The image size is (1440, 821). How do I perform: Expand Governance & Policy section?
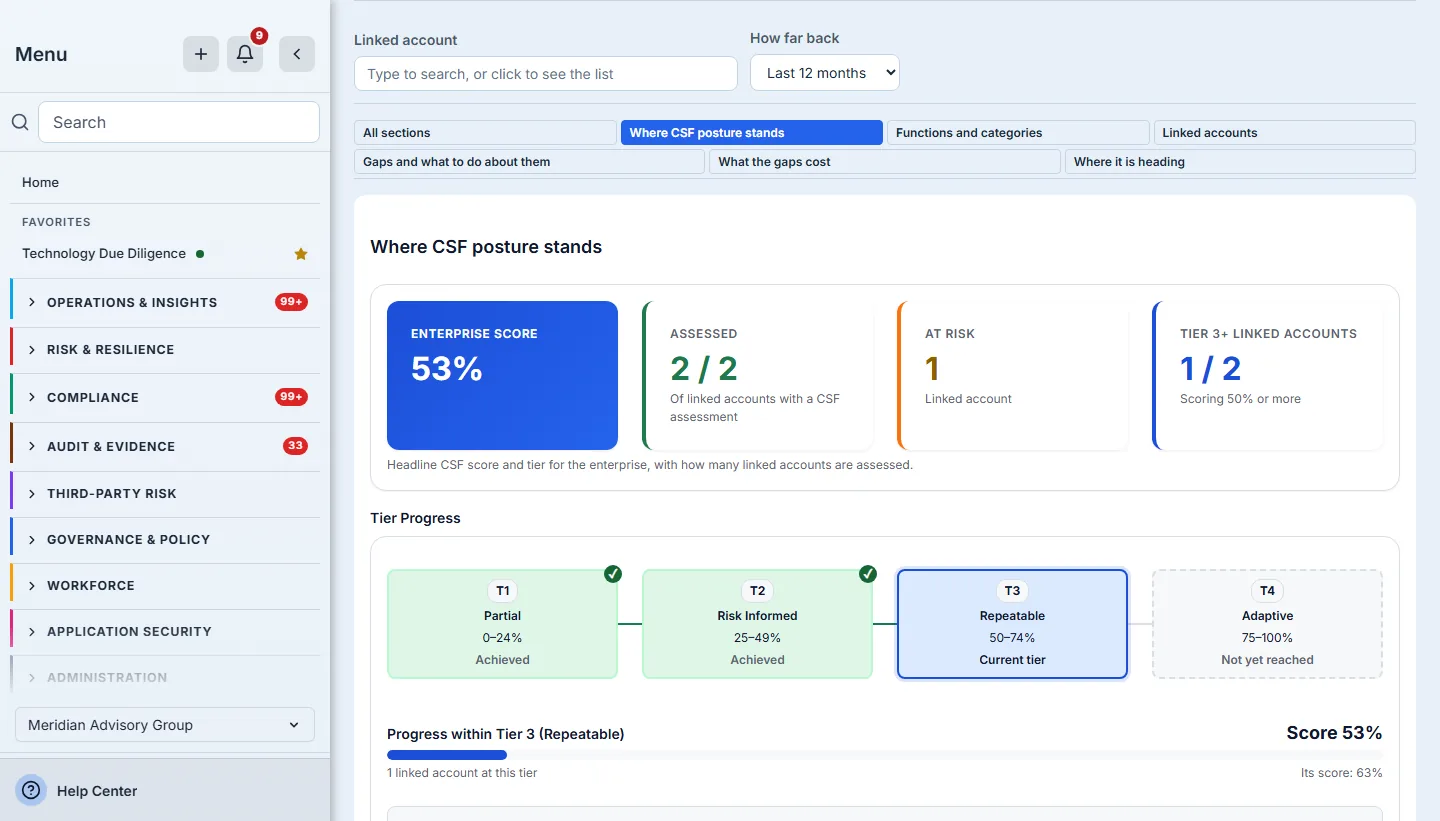pos(165,540)
